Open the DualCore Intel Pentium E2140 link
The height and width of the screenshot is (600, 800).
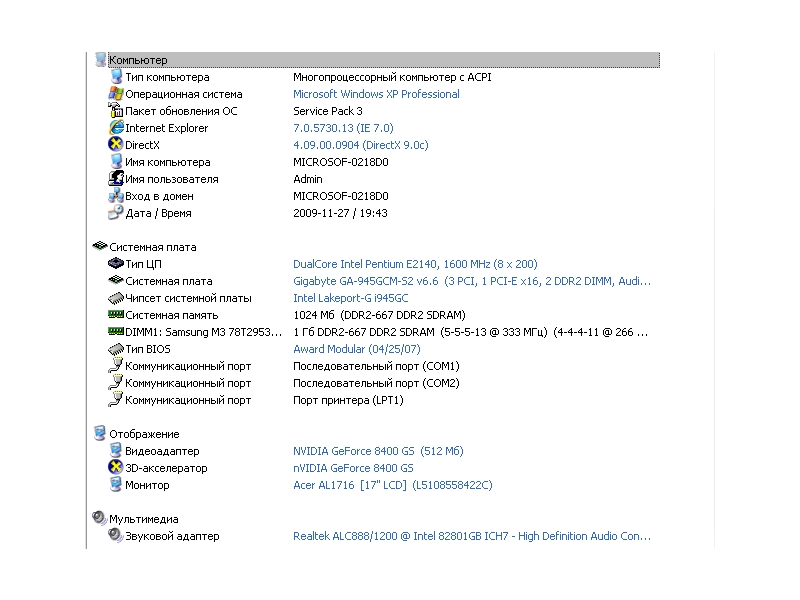pyautogui.click(x=415, y=264)
